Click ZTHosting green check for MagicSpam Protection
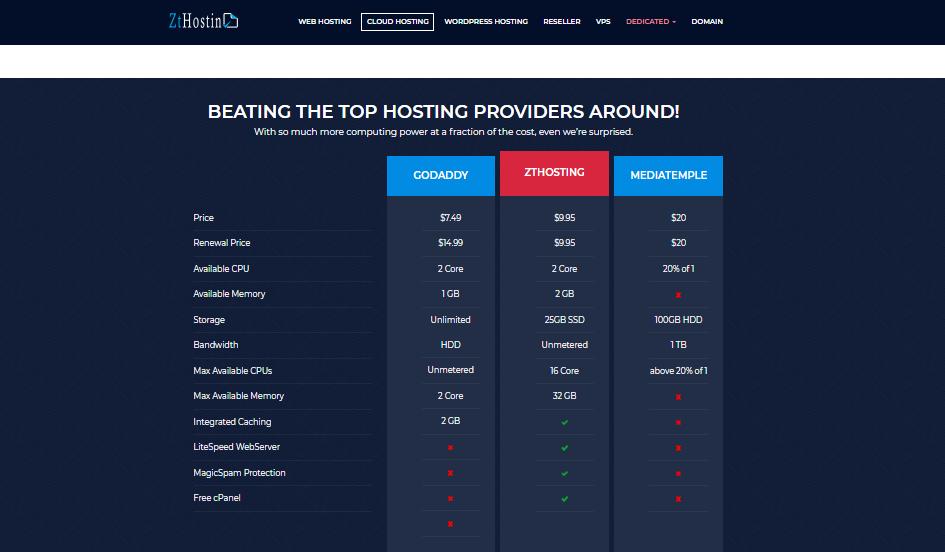 point(565,474)
